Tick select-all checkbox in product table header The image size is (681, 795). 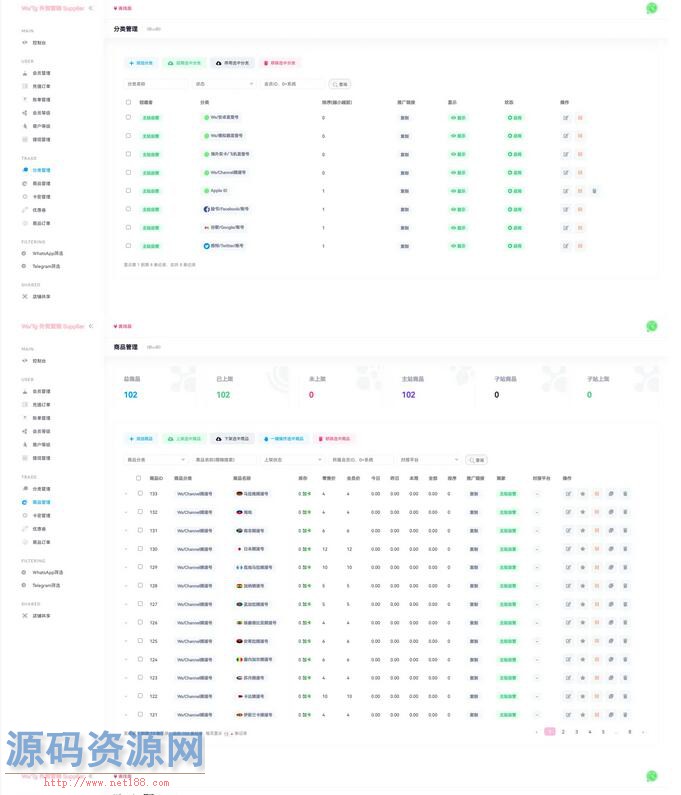click(138, 478)
